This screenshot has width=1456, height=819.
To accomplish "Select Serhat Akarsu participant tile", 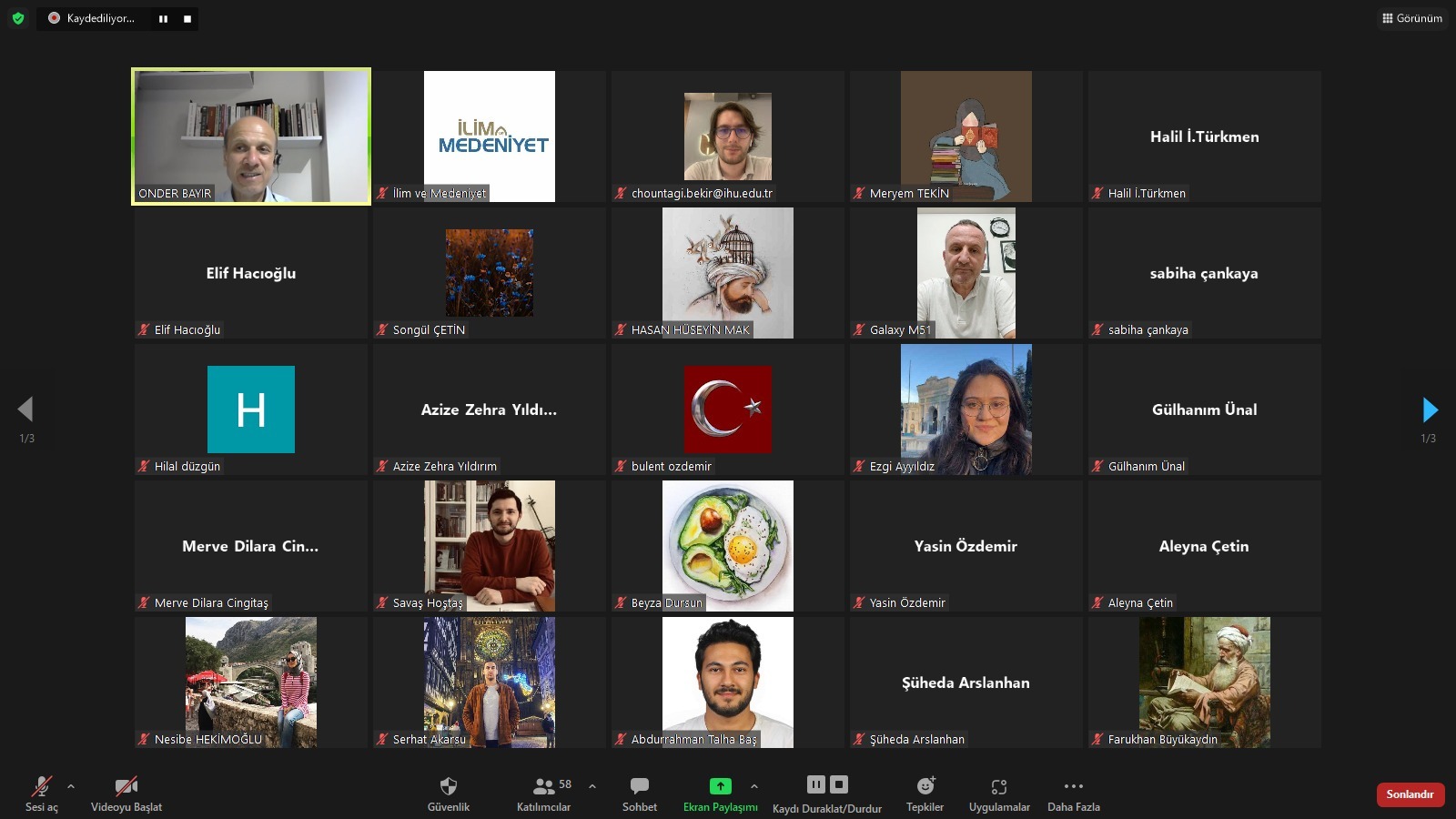I will pyautogui.click(x=490, y=682).
